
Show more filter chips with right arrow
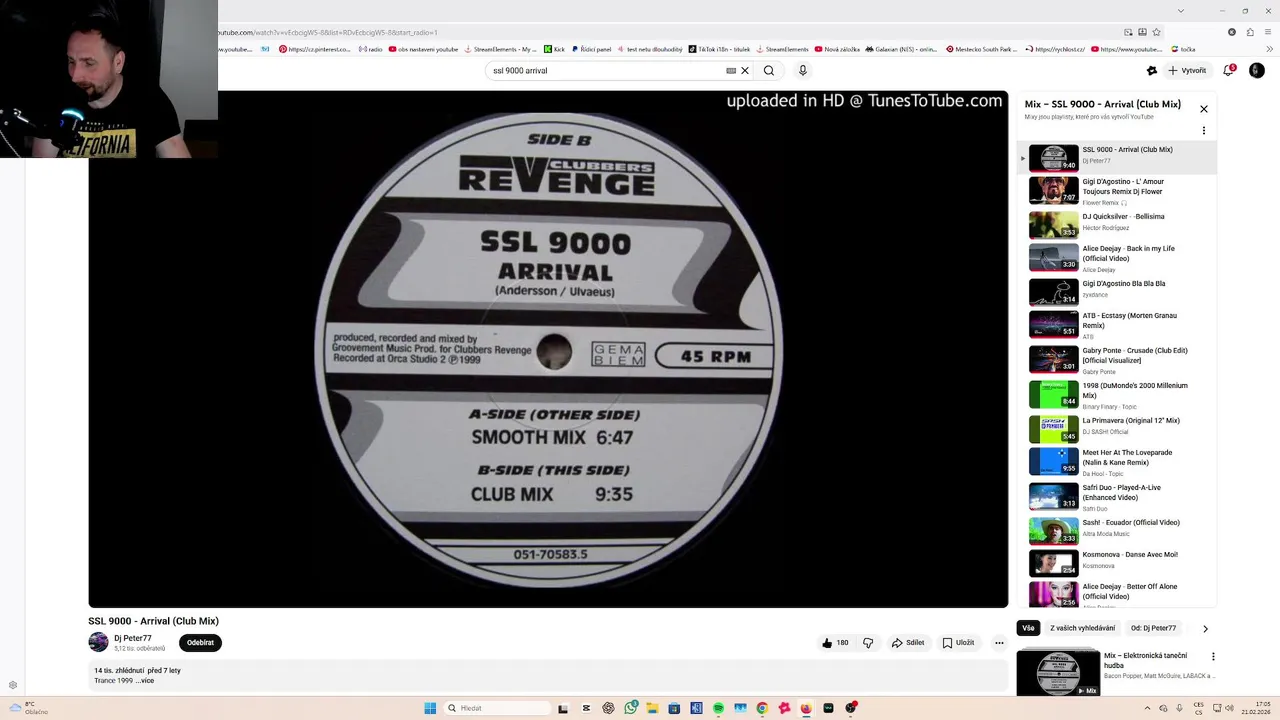pos(1205,629)
